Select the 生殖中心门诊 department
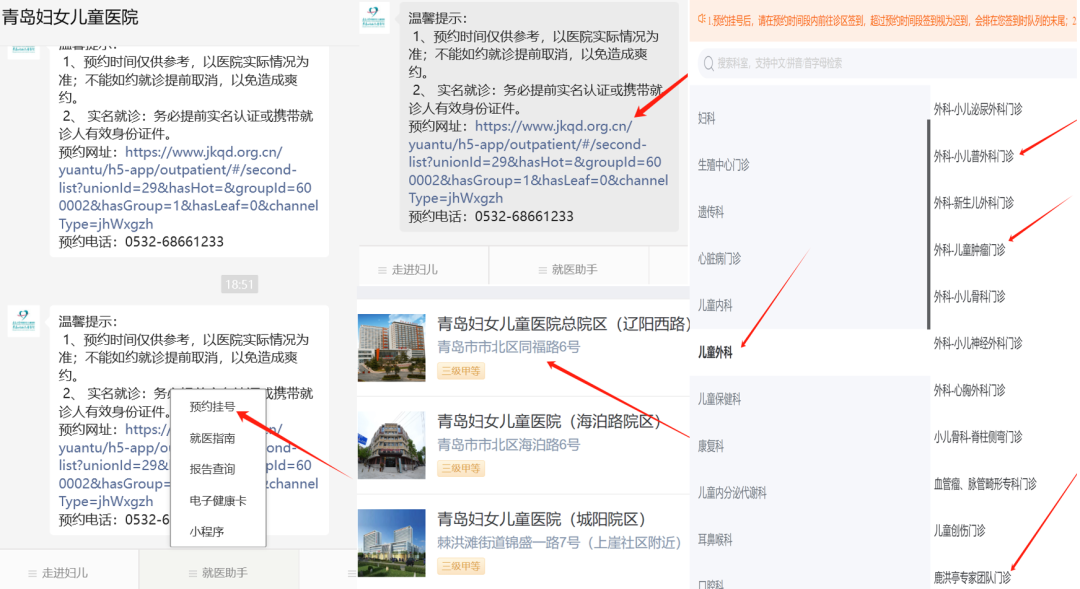1080x589 pixels. 723,165
